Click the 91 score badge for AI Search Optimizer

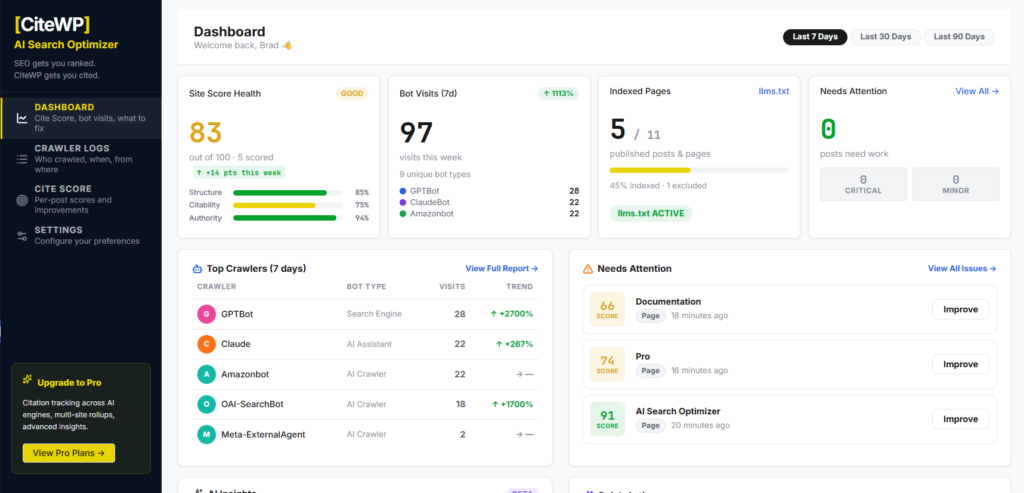click(607, 419)
